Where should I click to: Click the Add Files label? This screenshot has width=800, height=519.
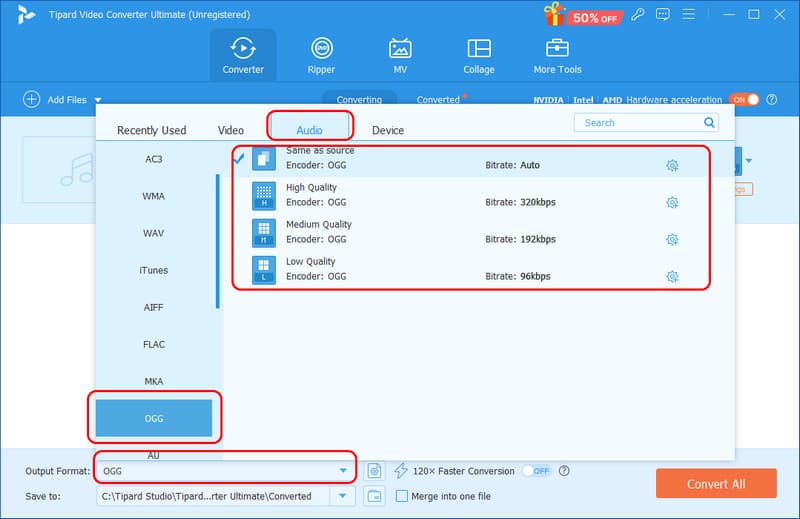(x=67, y=100)
